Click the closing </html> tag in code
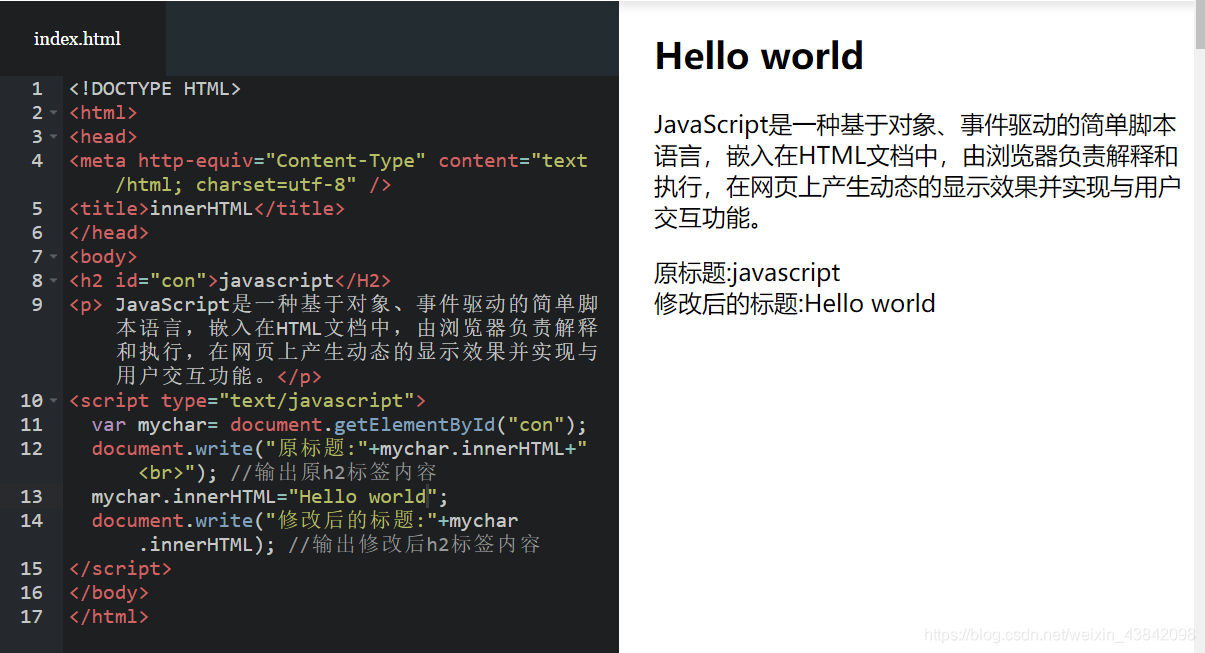1205x653 pixels. pyautogui.click(x=109, y=617)
